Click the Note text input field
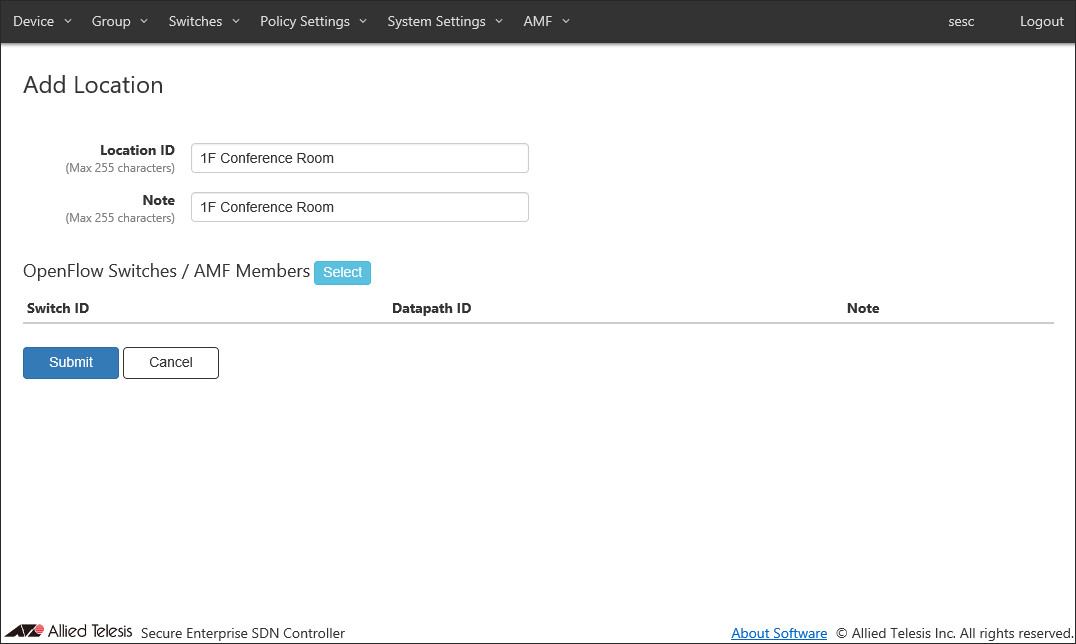1076x644 pixels. tap(359, 207)
